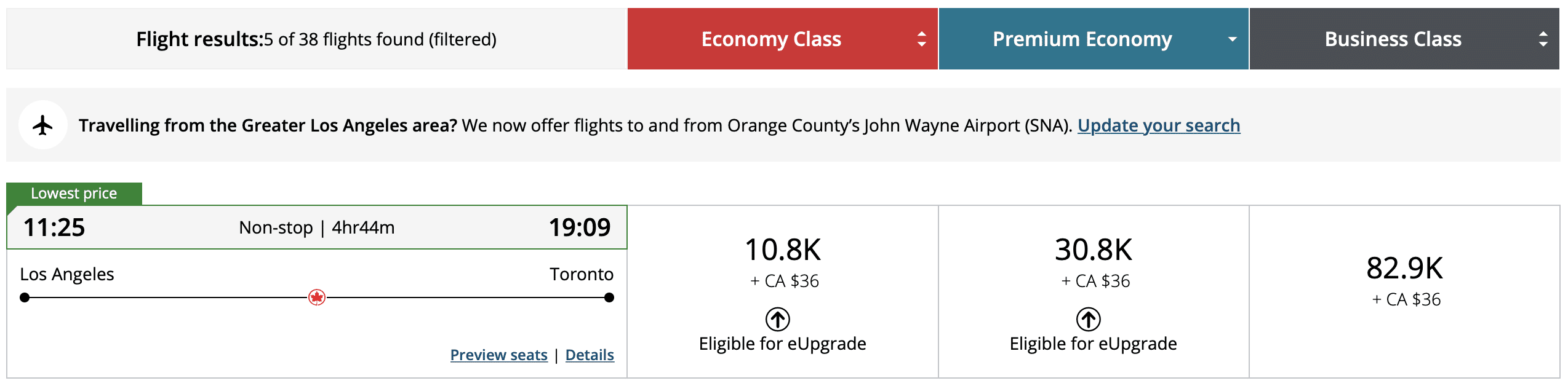Screen dimensions: 1568x386
Task: Click the eUpgrade arrow icon under 10.8K
Action: [x=778, y=319]
